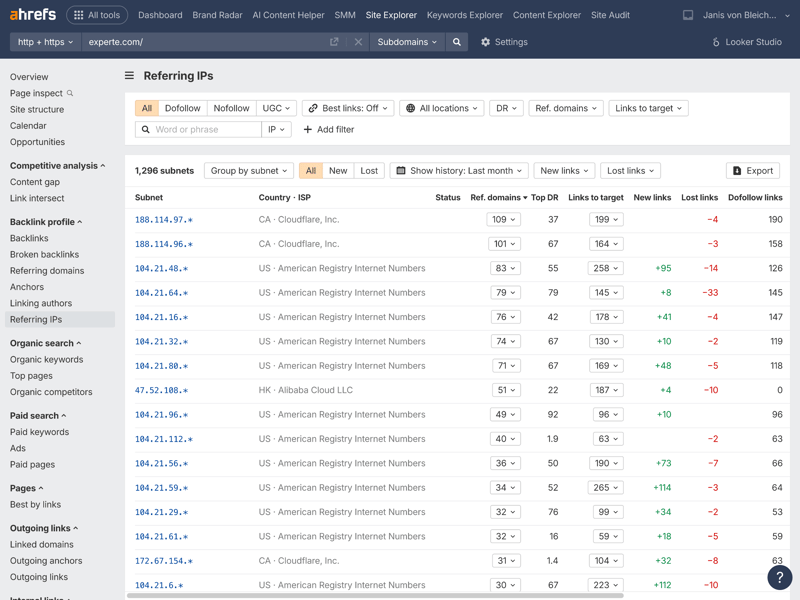Expand the All locations dropdown

coord(441,108)
